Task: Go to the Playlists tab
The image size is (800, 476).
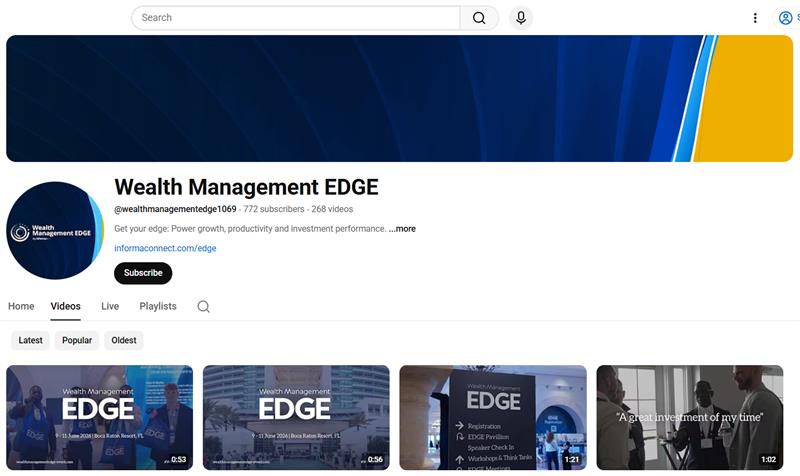Action: click(x=158, y=306)
